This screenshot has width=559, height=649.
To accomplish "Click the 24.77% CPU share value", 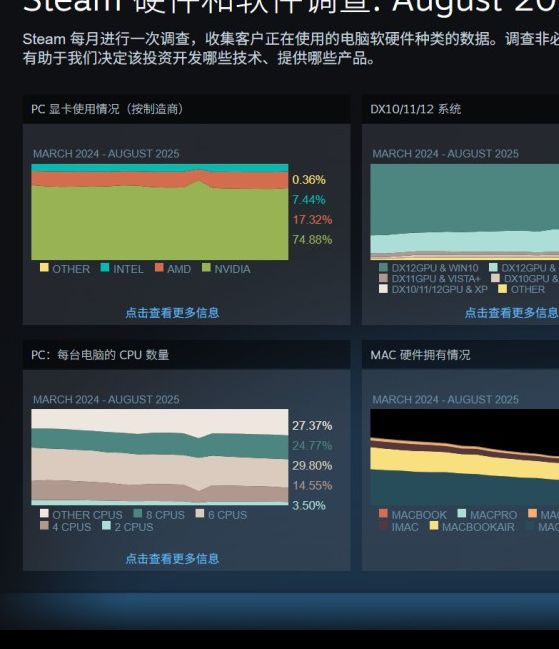I will (312, 446).
